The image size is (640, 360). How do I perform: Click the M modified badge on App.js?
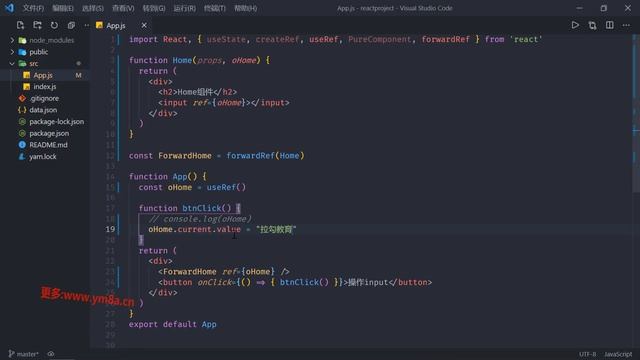click(x=78, y=75)
